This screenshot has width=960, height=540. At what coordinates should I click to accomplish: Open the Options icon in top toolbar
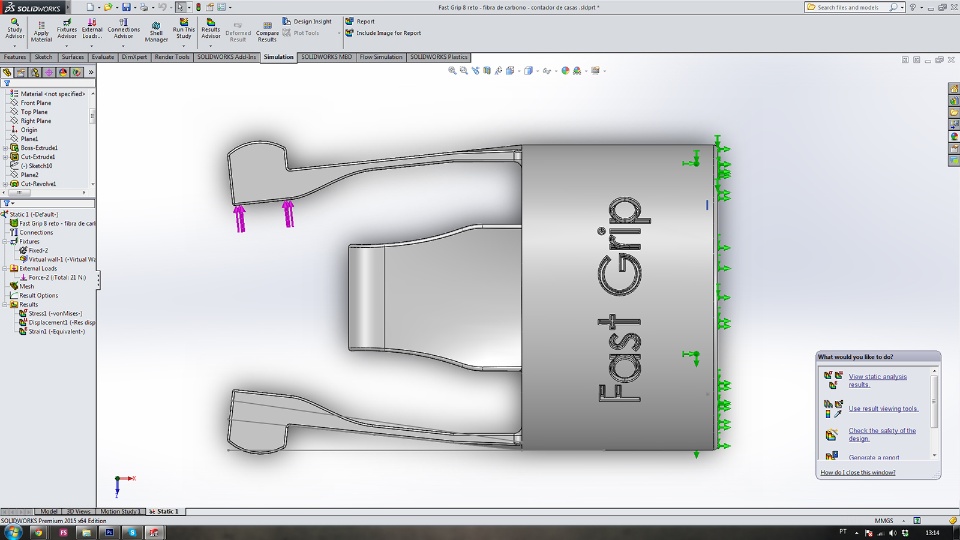pos(222,7)
